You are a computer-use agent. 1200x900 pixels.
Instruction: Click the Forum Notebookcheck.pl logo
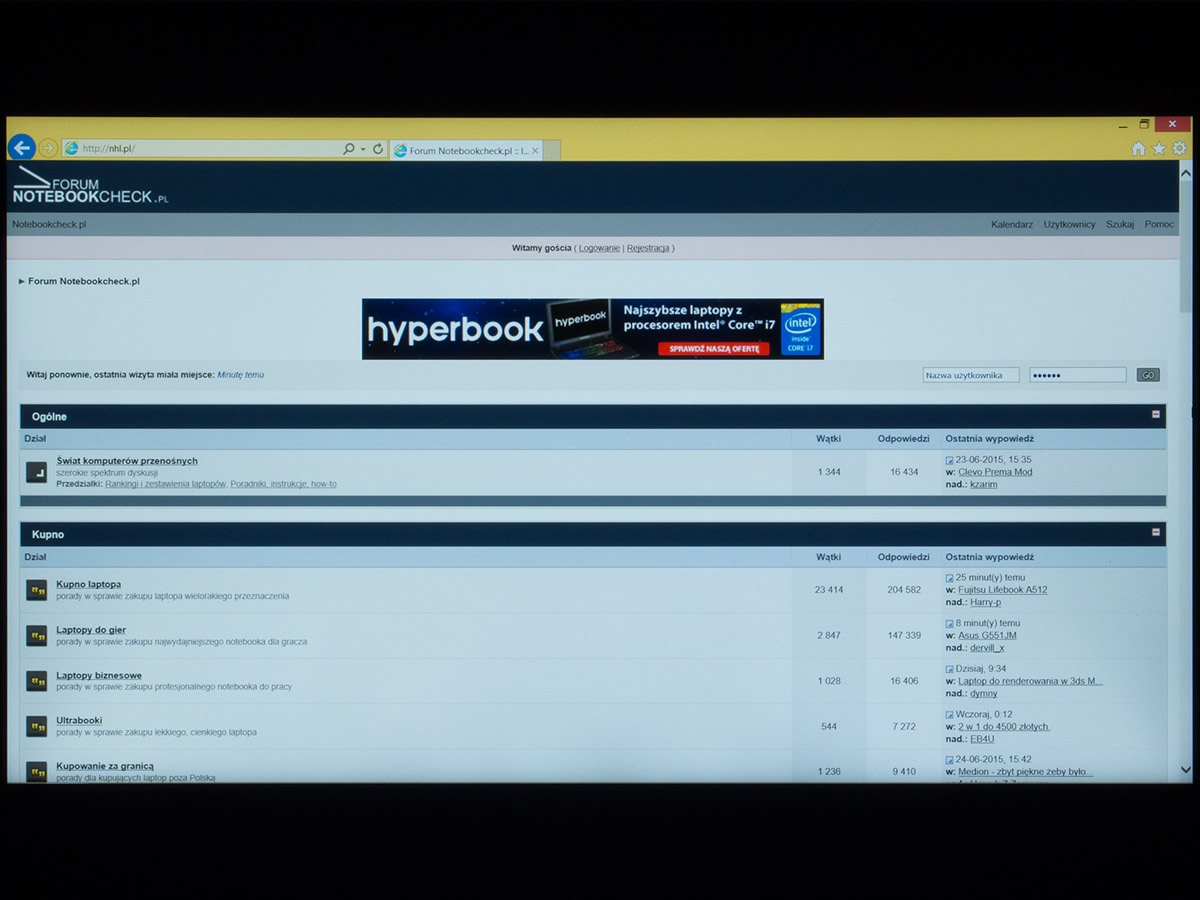coord(90,186)
